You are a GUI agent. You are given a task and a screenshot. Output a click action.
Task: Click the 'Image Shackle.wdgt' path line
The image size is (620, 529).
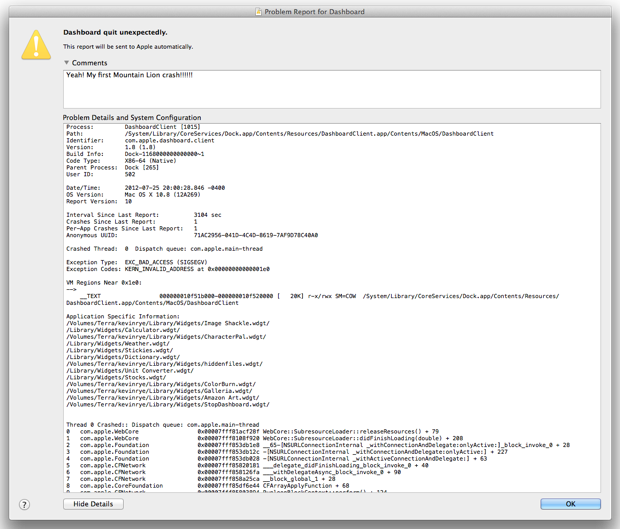click(x=168, y=323)
